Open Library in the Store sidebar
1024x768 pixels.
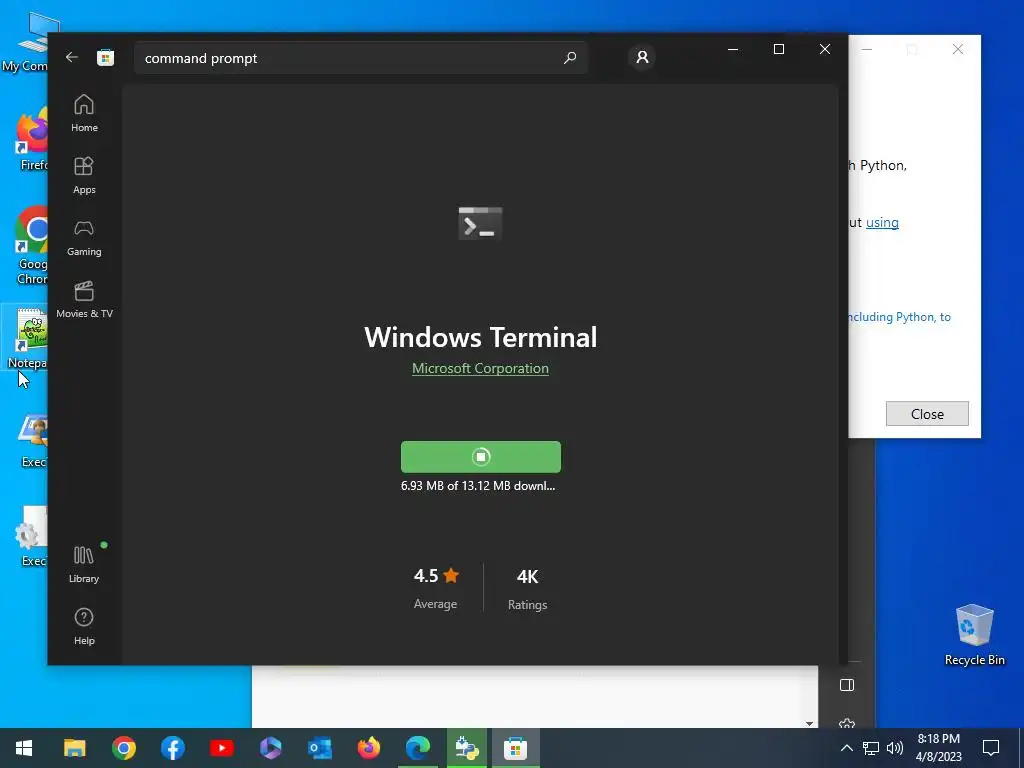coord(84,564)
